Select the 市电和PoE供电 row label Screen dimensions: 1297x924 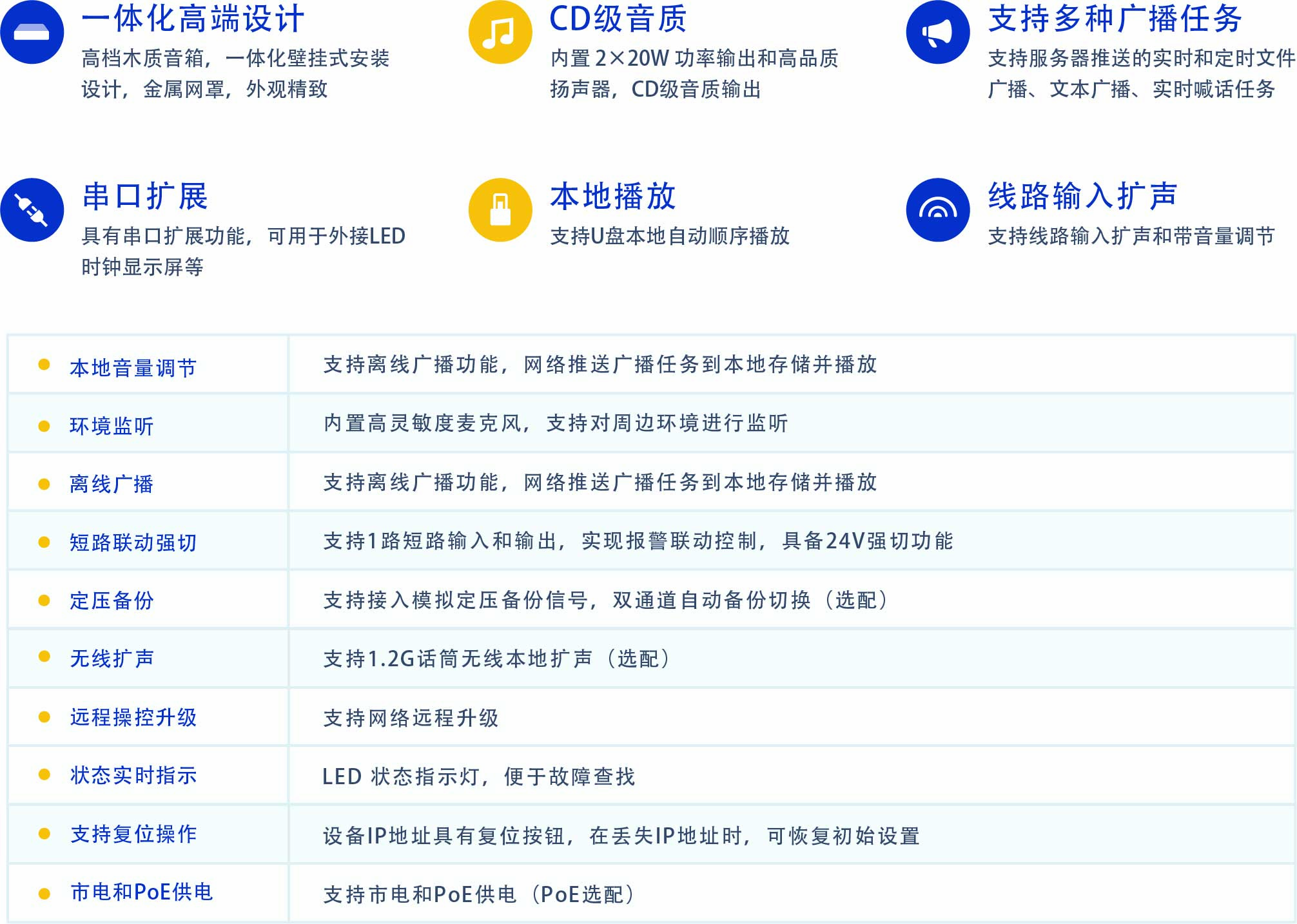click(x=141, y=892)
